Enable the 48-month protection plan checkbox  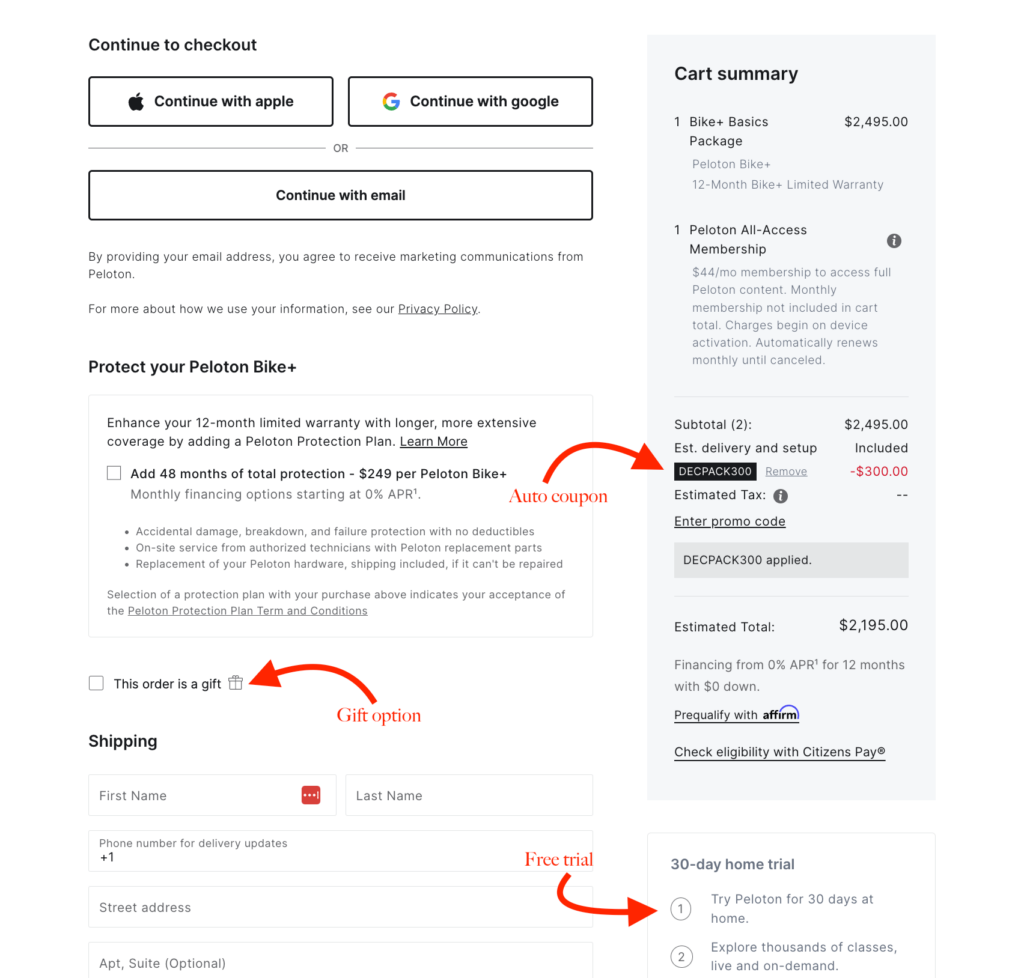(x=113, y=472)
